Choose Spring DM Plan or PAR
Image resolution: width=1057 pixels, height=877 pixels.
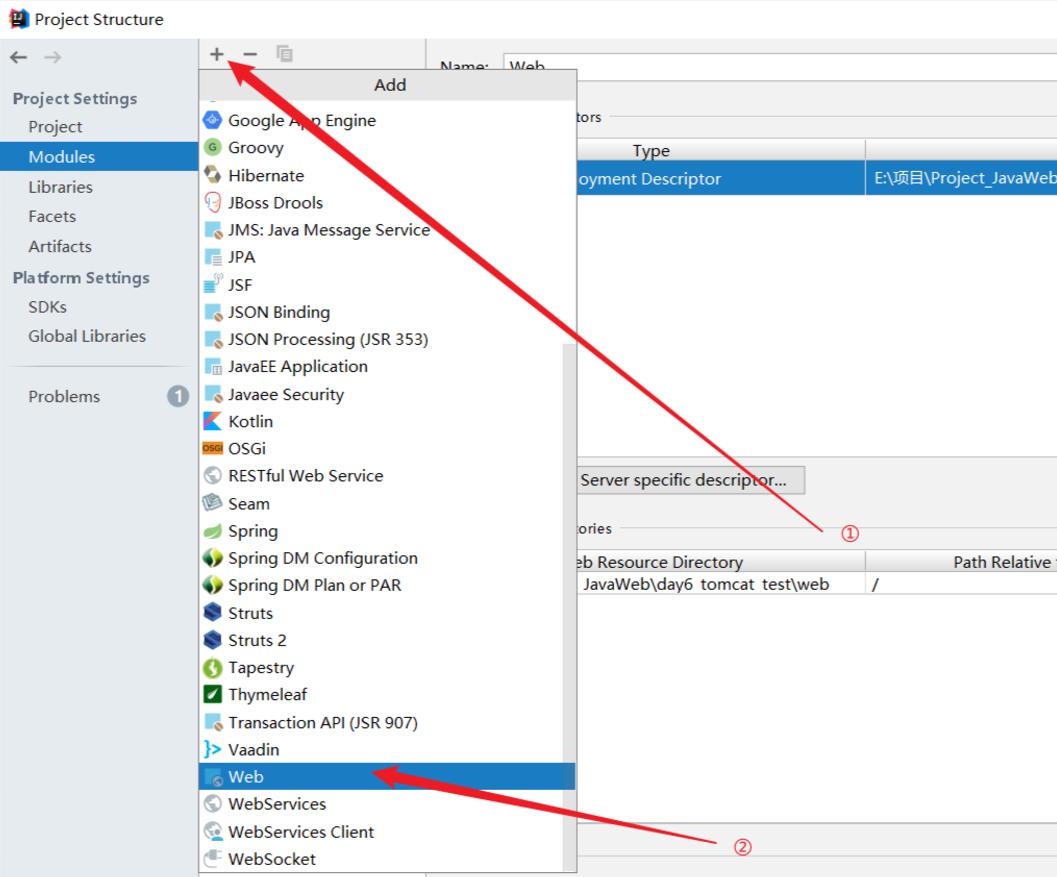381,585
